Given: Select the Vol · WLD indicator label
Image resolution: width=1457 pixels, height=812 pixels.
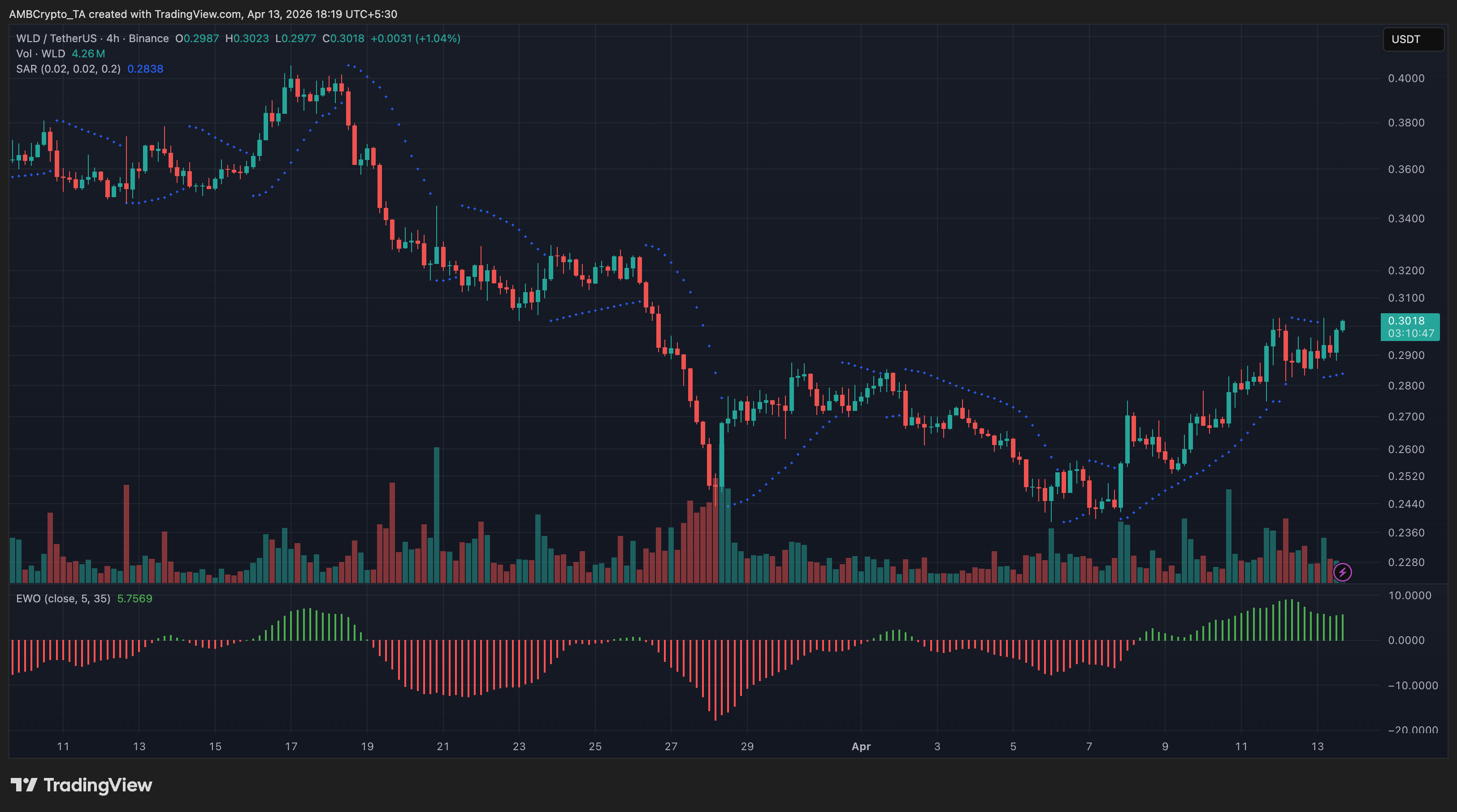Looking at the screenshot, I should click(41, 54).
